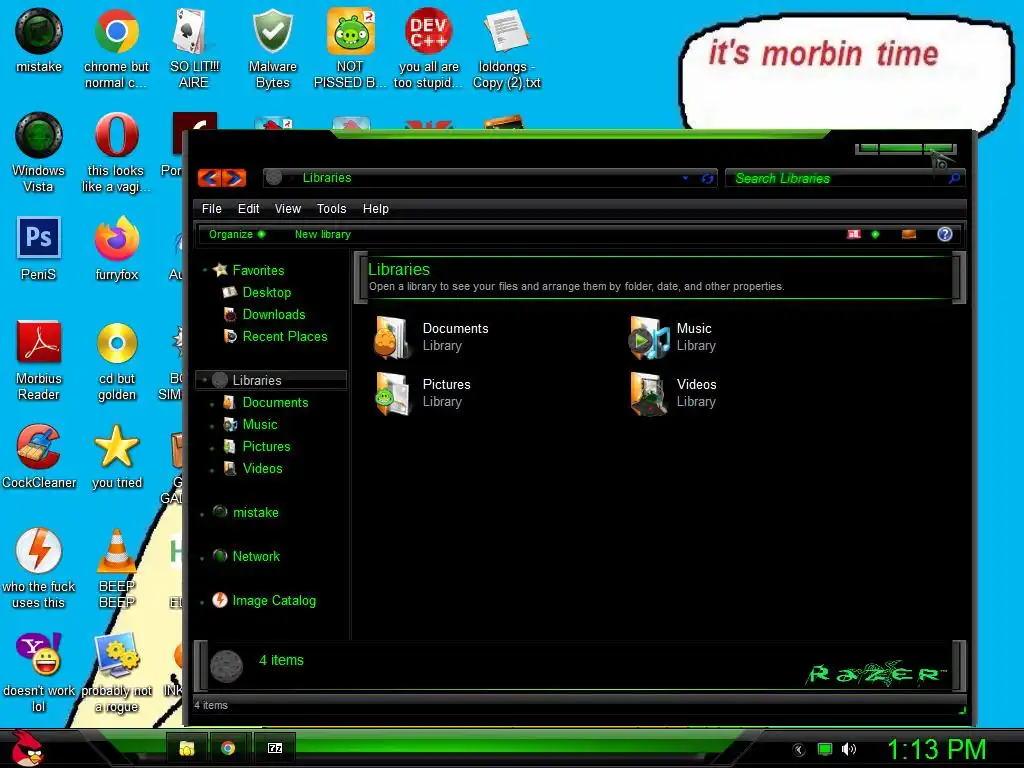Open the Edit menu
Screen dimensions: 1024x768
click(248, 209)
